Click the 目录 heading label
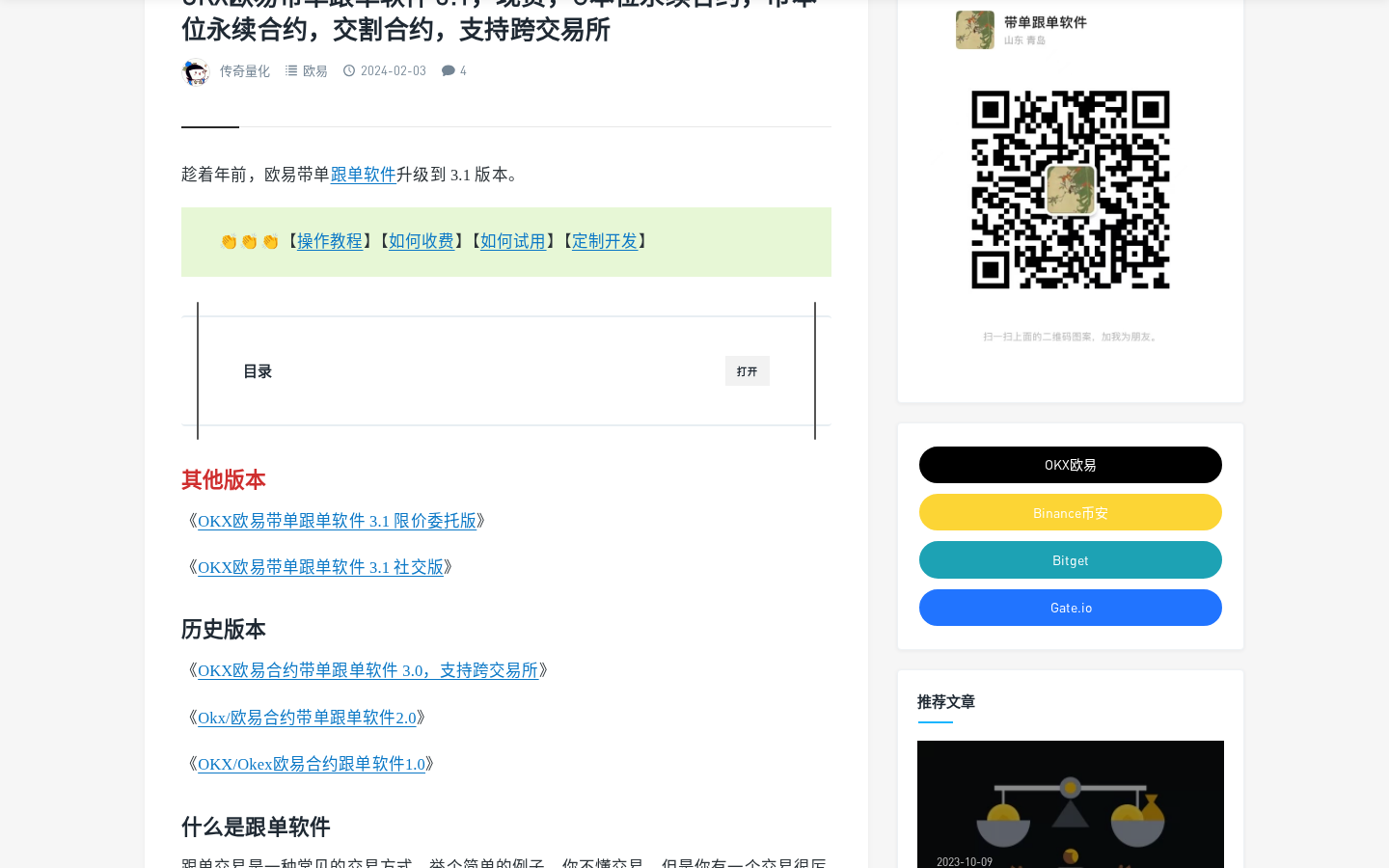Image resolution: width=1389 pixels, height=868 pixels. point(258,371)
